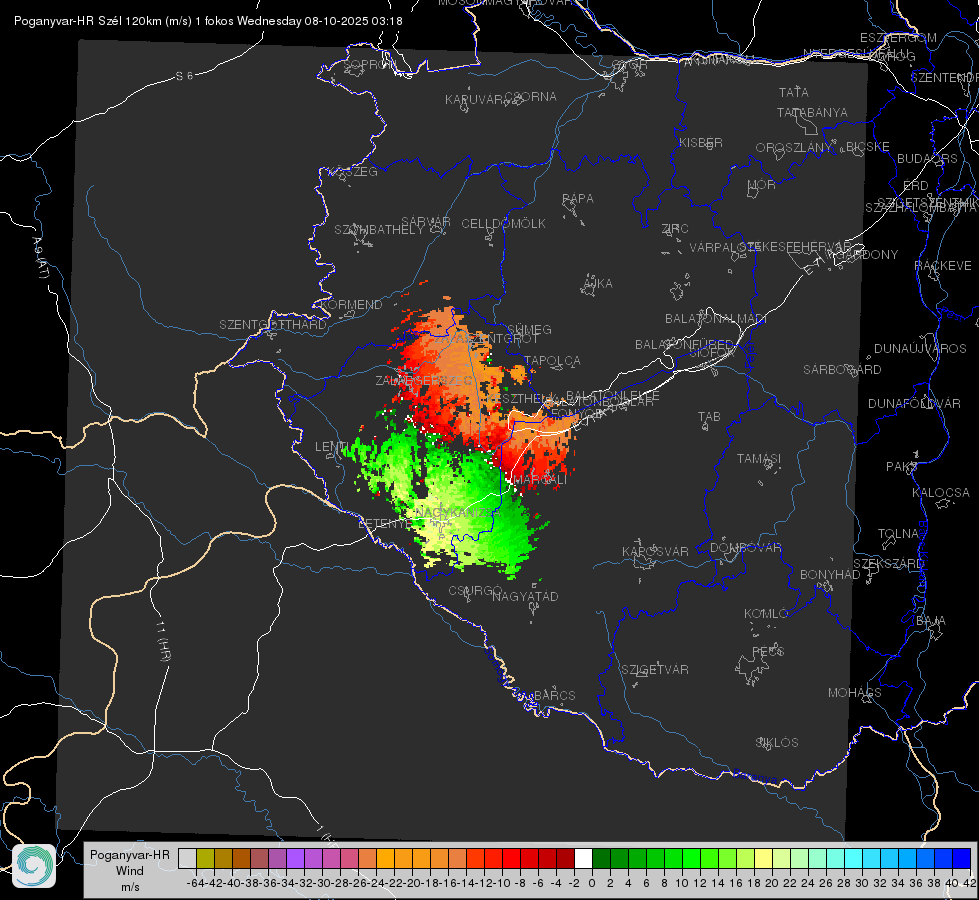Click the radar title text with the timestamp

[x=208, y=21]
